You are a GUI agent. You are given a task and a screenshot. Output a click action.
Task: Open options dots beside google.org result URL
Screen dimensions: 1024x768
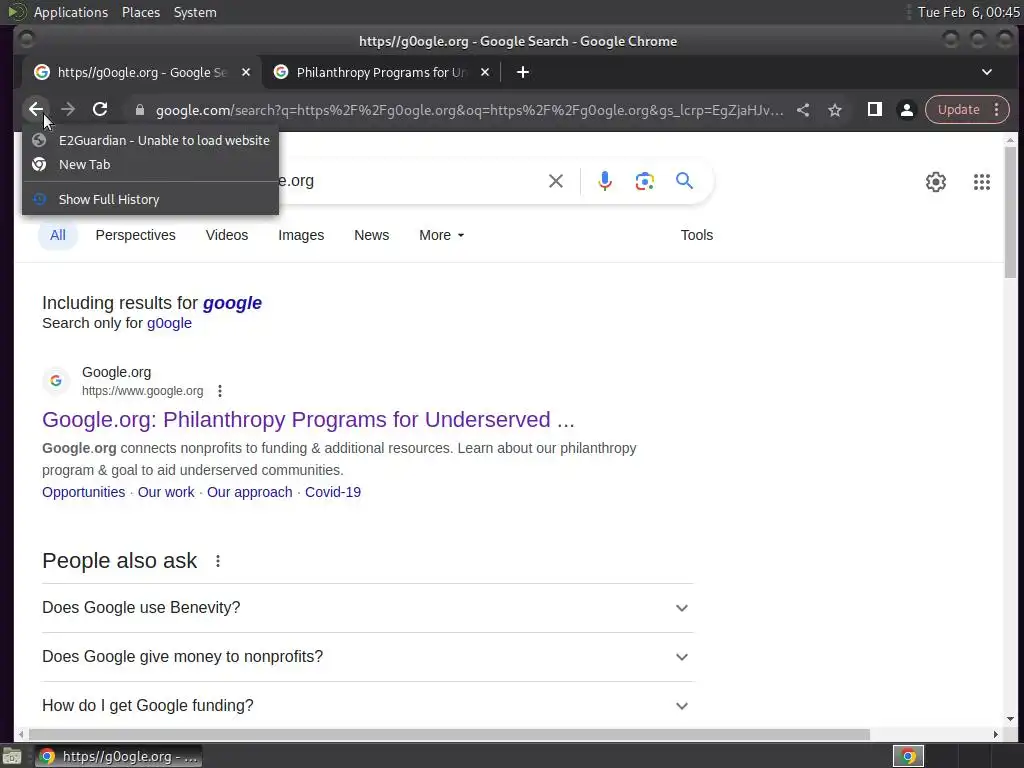click(220, 391)
